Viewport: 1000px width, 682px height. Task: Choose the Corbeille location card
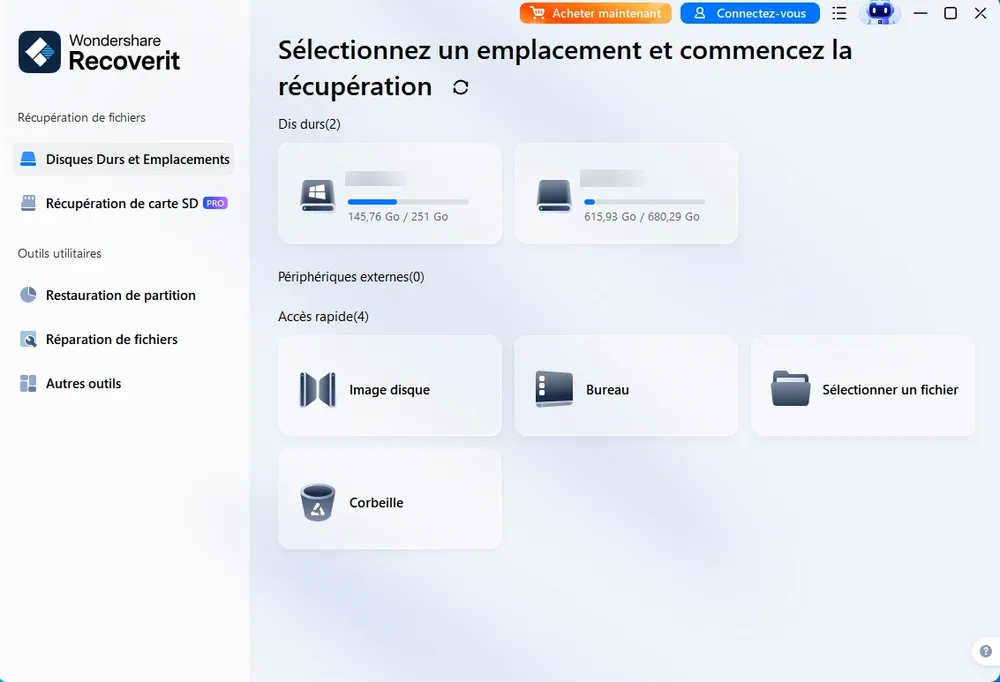(x=390, y=498)
